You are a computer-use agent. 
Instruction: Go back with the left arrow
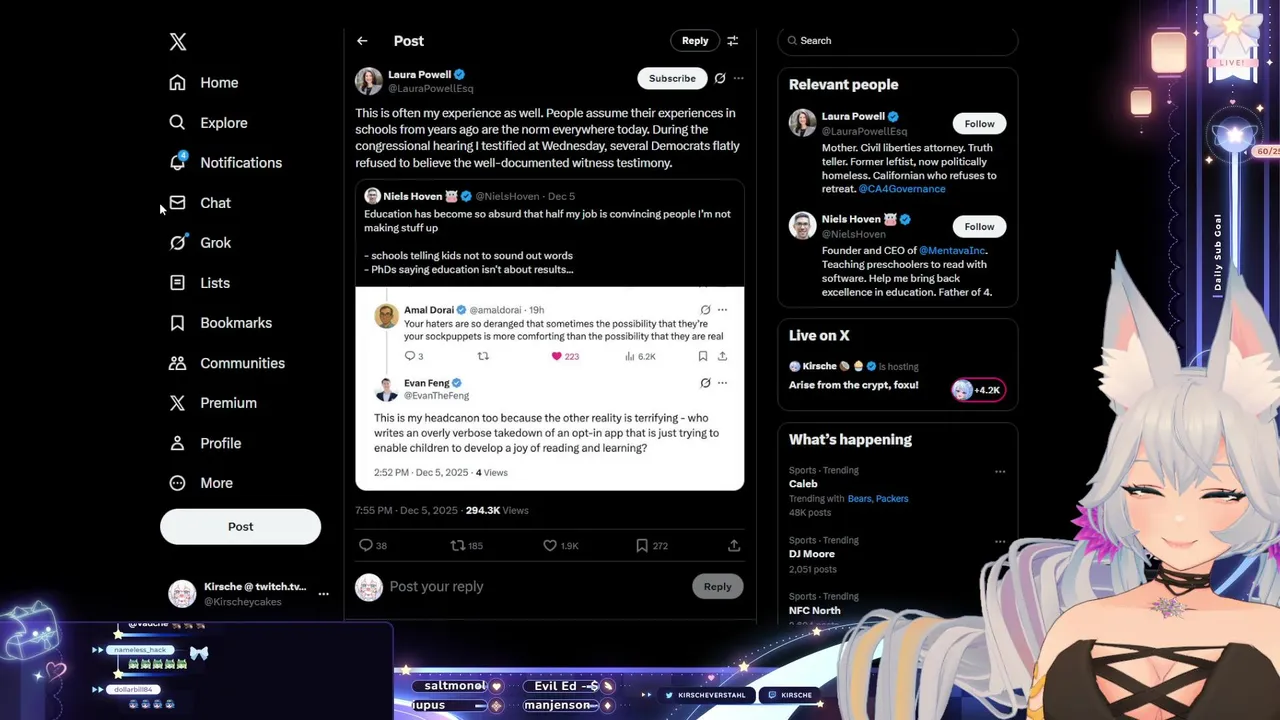(362, 41)
